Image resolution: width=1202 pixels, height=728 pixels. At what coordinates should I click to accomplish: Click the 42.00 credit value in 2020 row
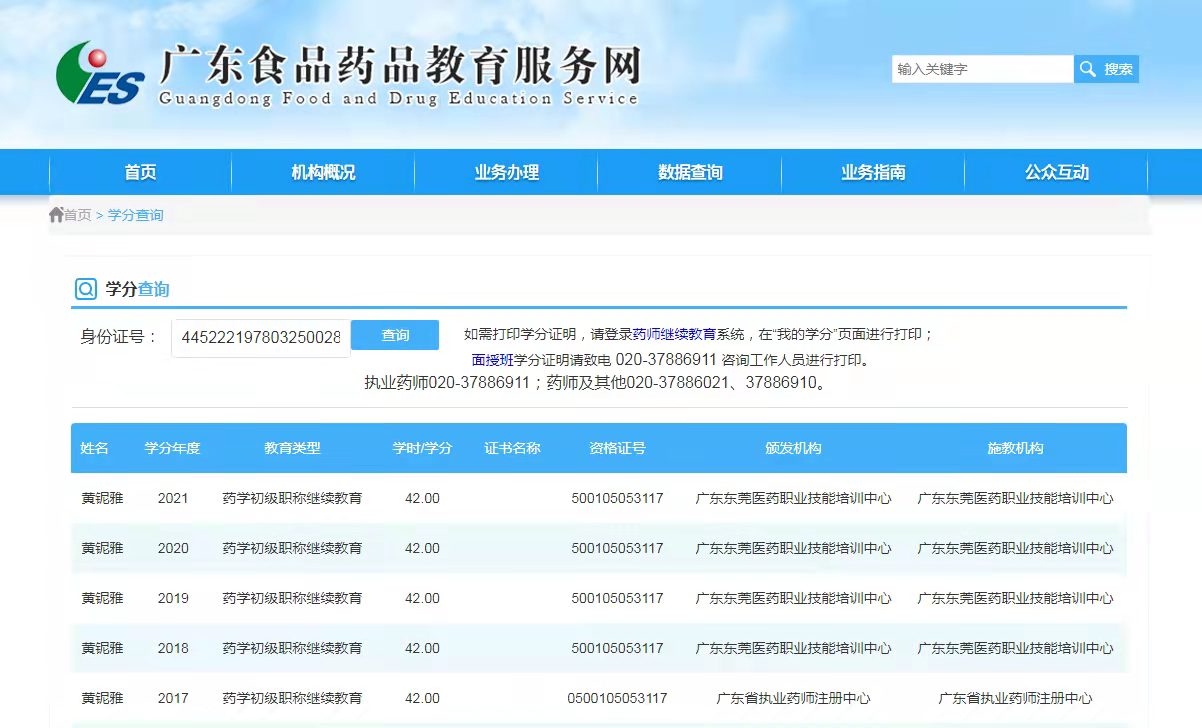(422, 548)
